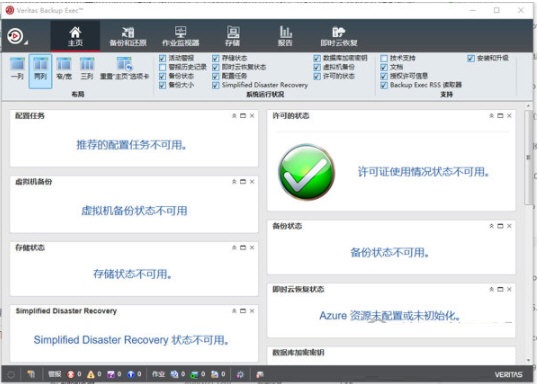Screen dimensions: 538x384
Task: Click the 重置"主页"选项卡 icon
Action: 124,69
